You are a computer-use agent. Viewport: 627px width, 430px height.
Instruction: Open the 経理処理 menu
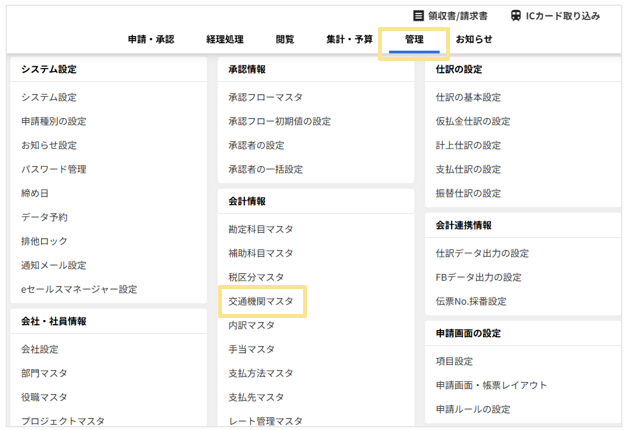point(225,39)
